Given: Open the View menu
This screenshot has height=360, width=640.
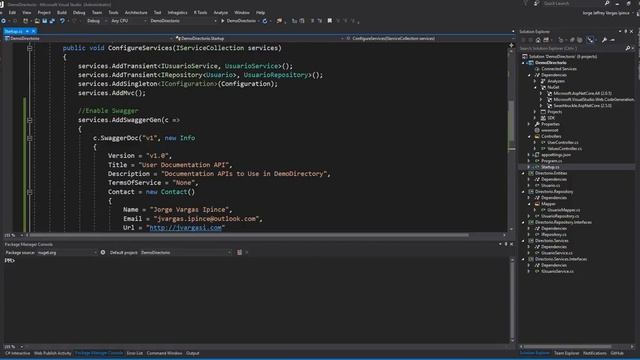Looking at the screenshot, I should pyautogui.click(x=27, y=13).
